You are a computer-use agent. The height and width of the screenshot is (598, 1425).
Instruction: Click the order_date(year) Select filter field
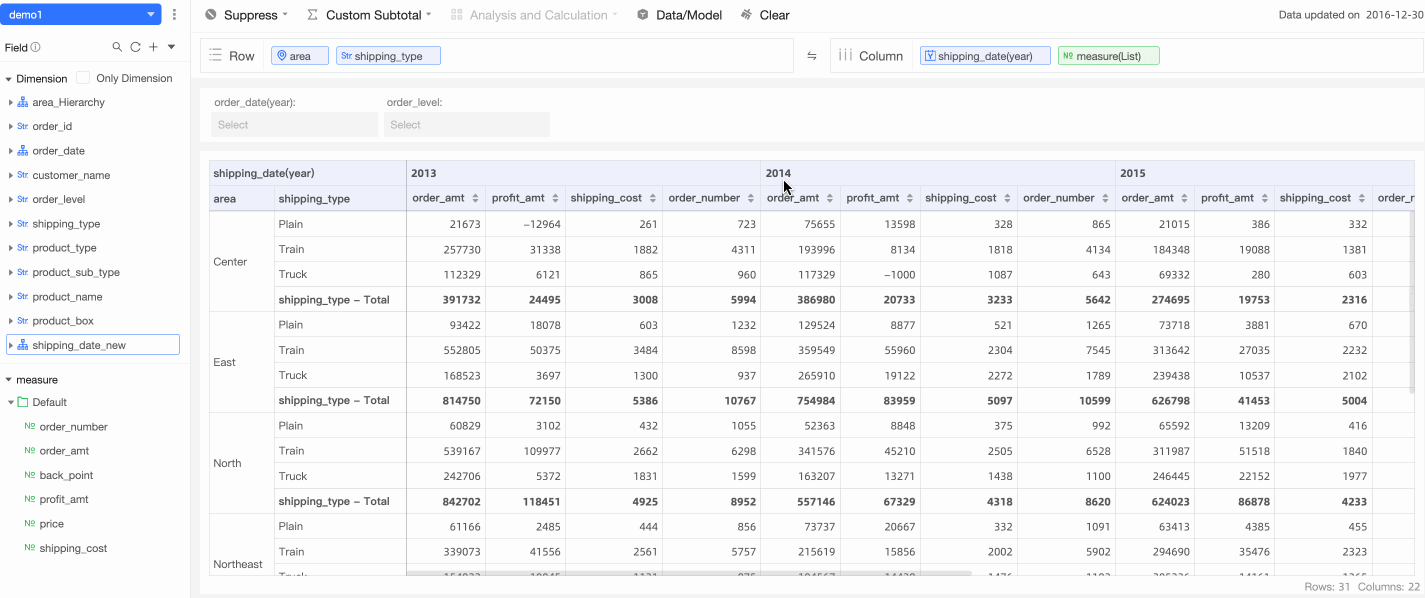coord(294,125)
